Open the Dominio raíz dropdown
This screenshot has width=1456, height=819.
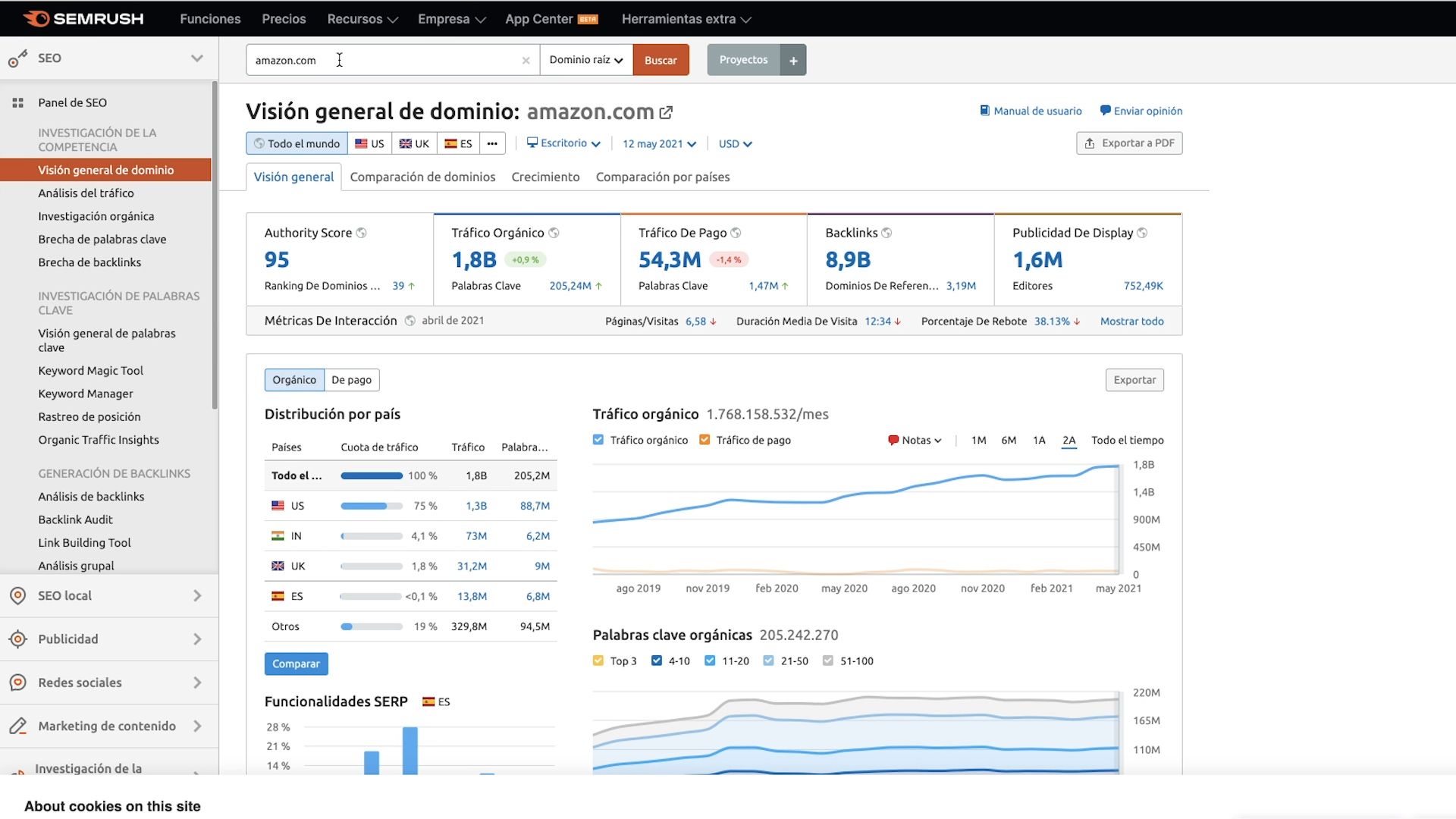tap(586, 60)
